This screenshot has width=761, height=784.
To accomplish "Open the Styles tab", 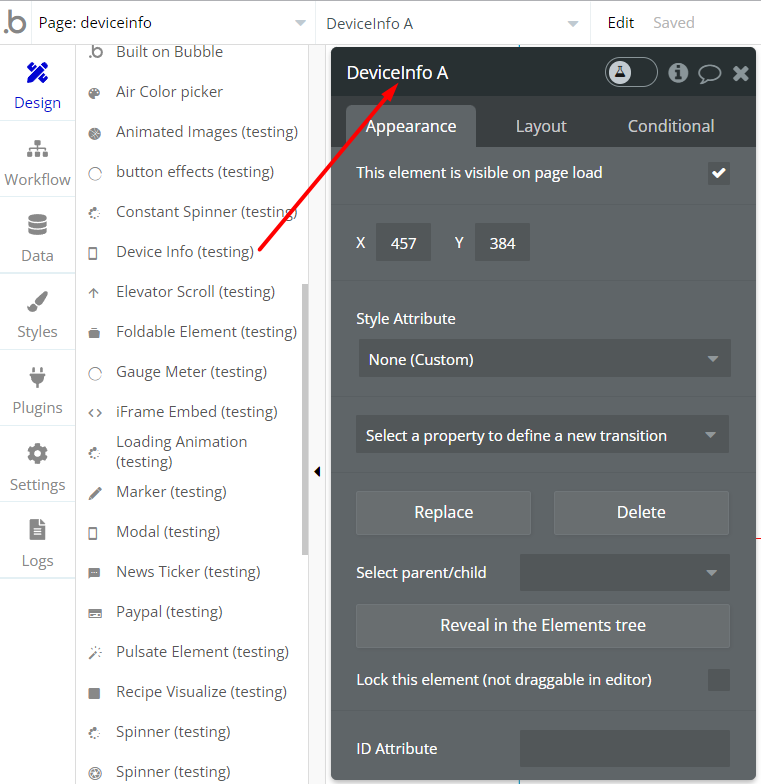I will click(38, 314).
